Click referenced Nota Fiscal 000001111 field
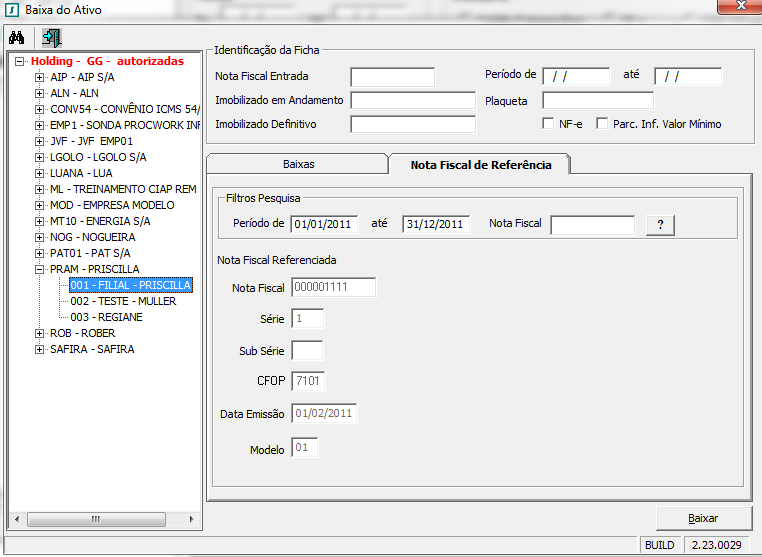 click(334, 287)
